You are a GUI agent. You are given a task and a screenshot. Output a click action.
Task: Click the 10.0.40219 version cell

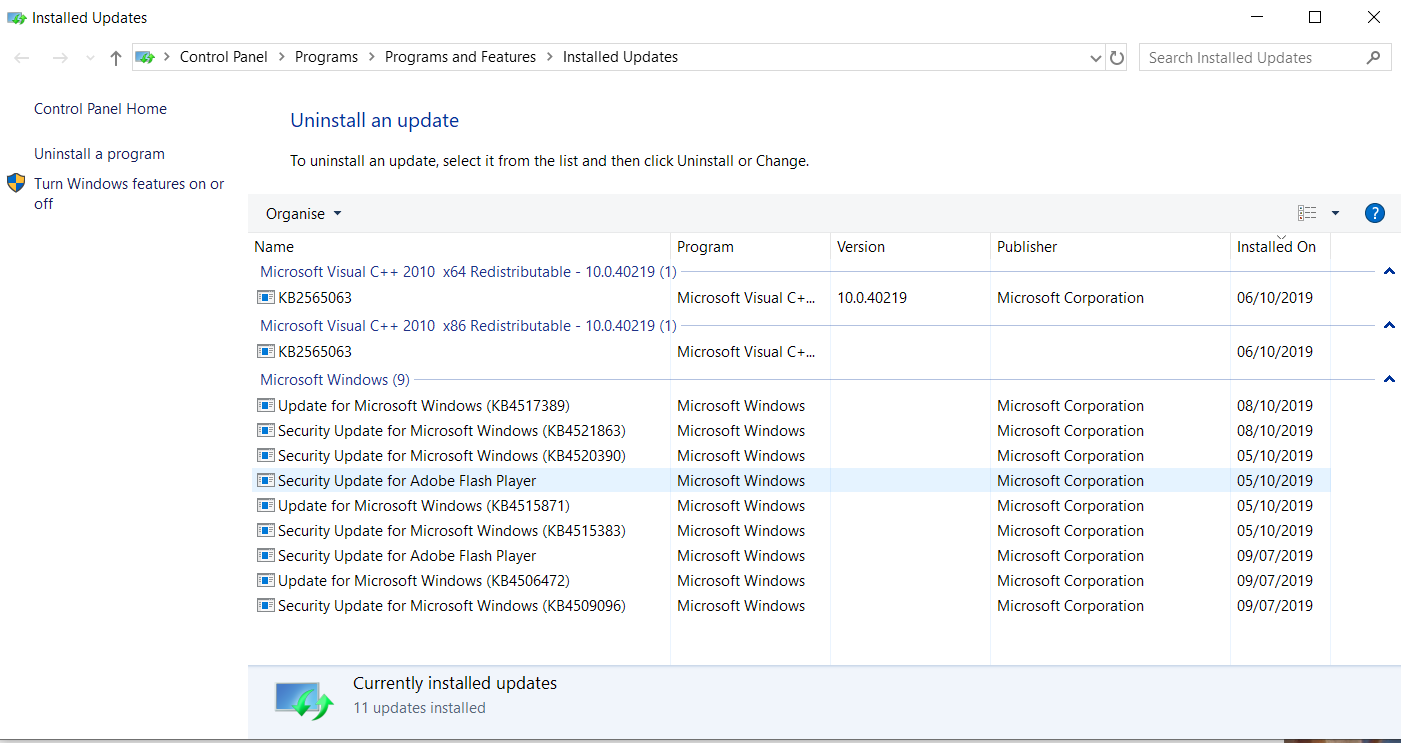(872, 298)
